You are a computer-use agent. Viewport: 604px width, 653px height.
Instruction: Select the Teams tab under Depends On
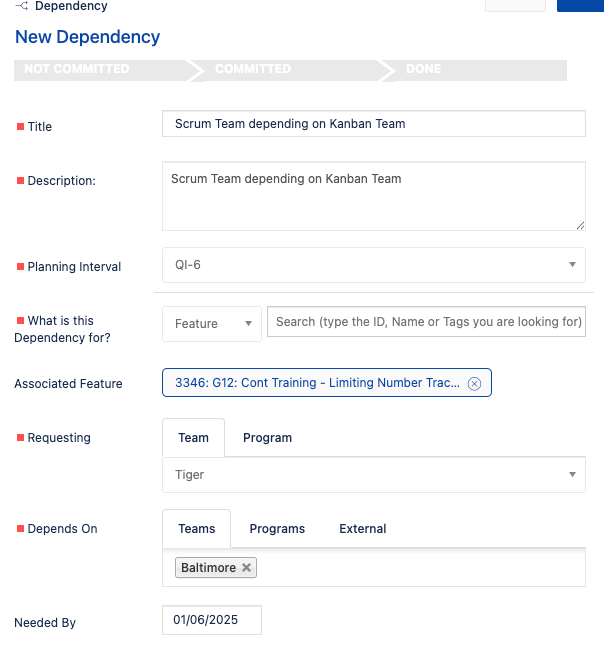pos(197,528)
